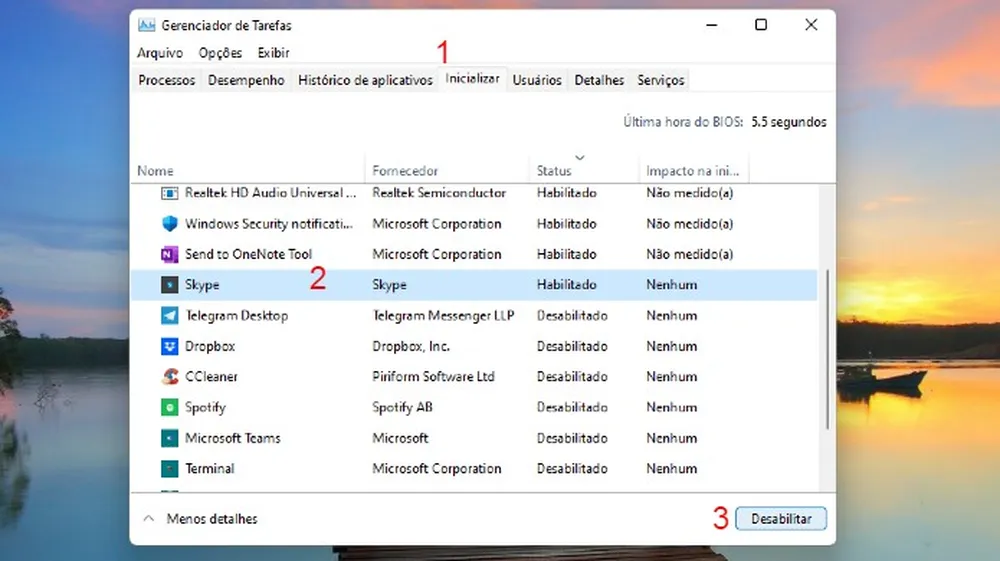
Task: Sort by the Status column header
Action: (x=554, y=171)
